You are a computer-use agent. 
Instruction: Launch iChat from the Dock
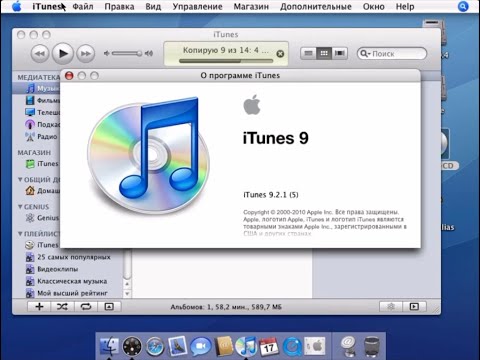tap(201, 347)
